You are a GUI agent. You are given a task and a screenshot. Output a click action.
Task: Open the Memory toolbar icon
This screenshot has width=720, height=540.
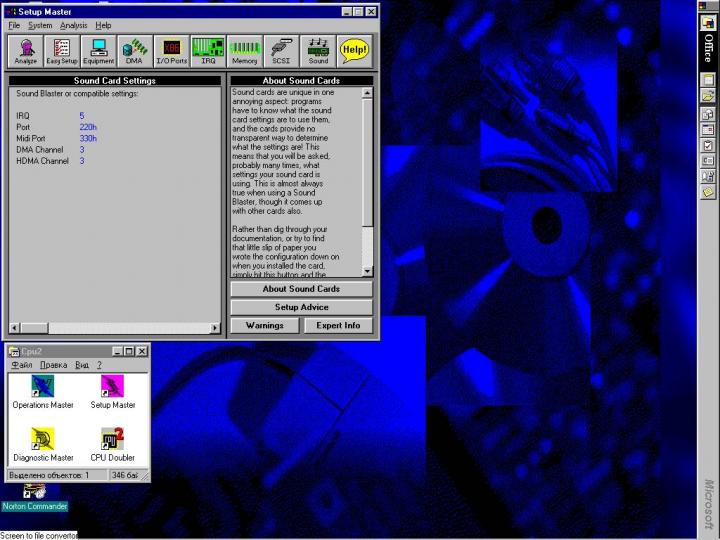[x=244, y=51]
